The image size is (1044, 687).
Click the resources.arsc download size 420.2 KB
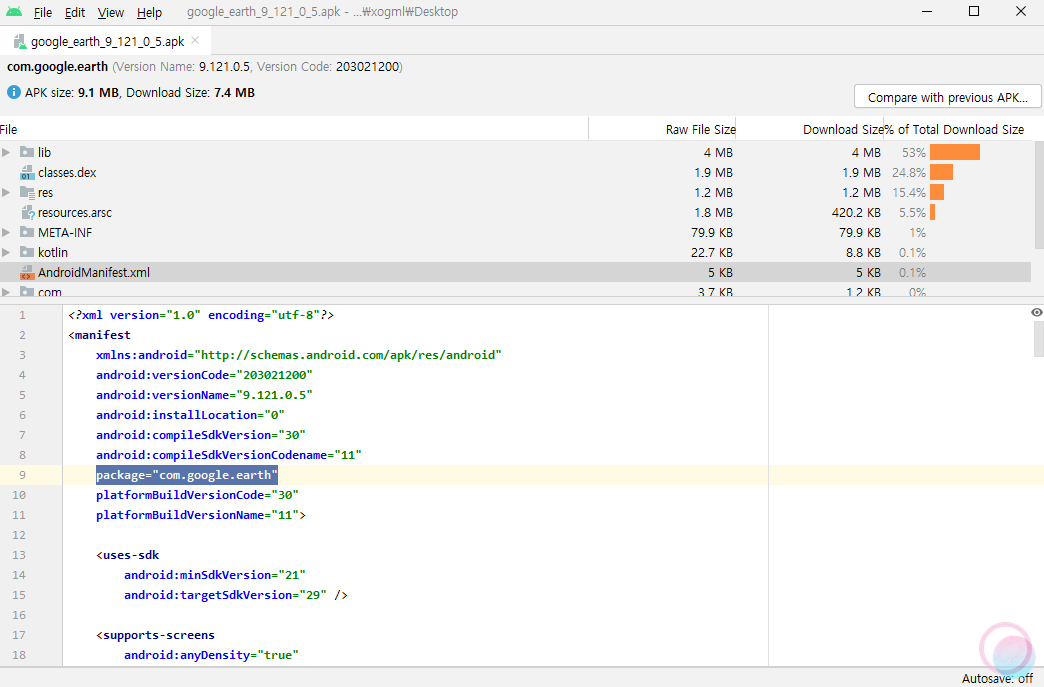pyautogui.click(x=856, y=212)
